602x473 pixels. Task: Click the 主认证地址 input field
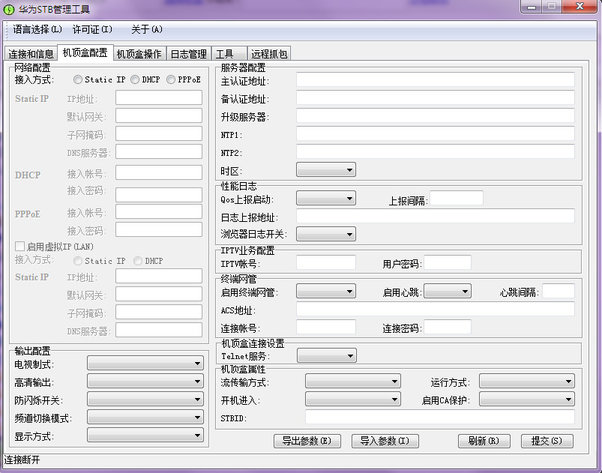[x=435, y=80]
